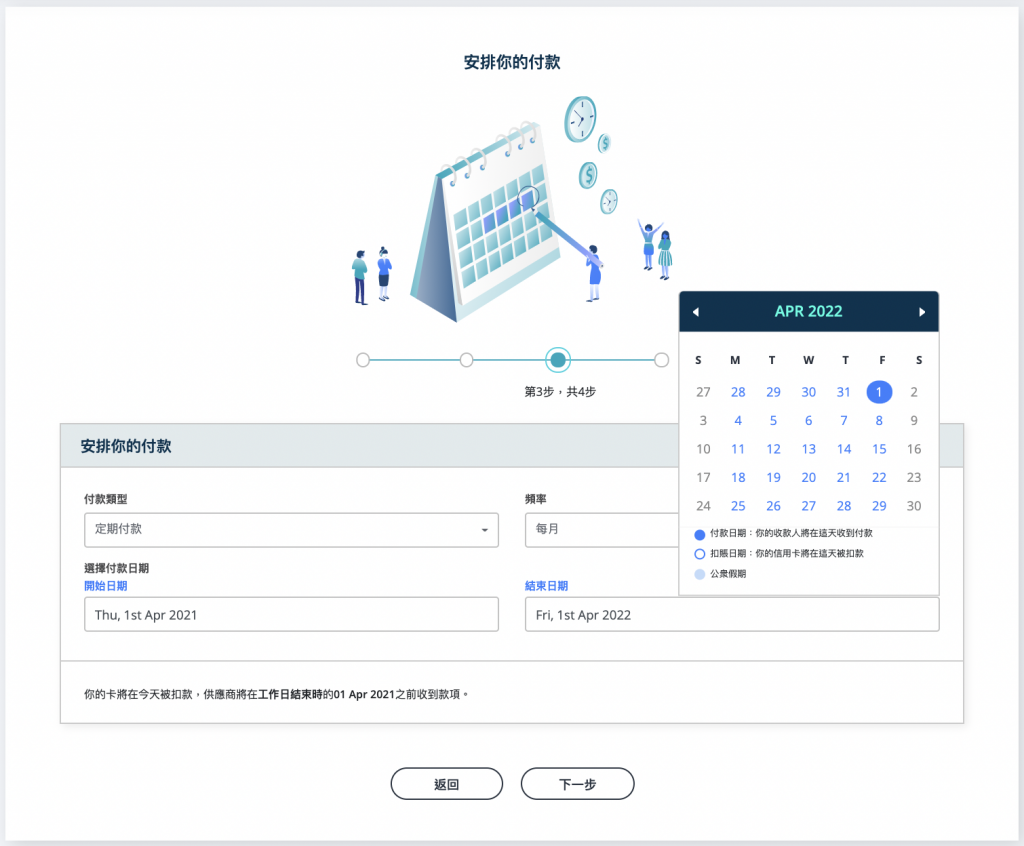The width and height of the screenshot is (1024, 846).
Task: Pick date 4 in the calendar
Action: 738,421
